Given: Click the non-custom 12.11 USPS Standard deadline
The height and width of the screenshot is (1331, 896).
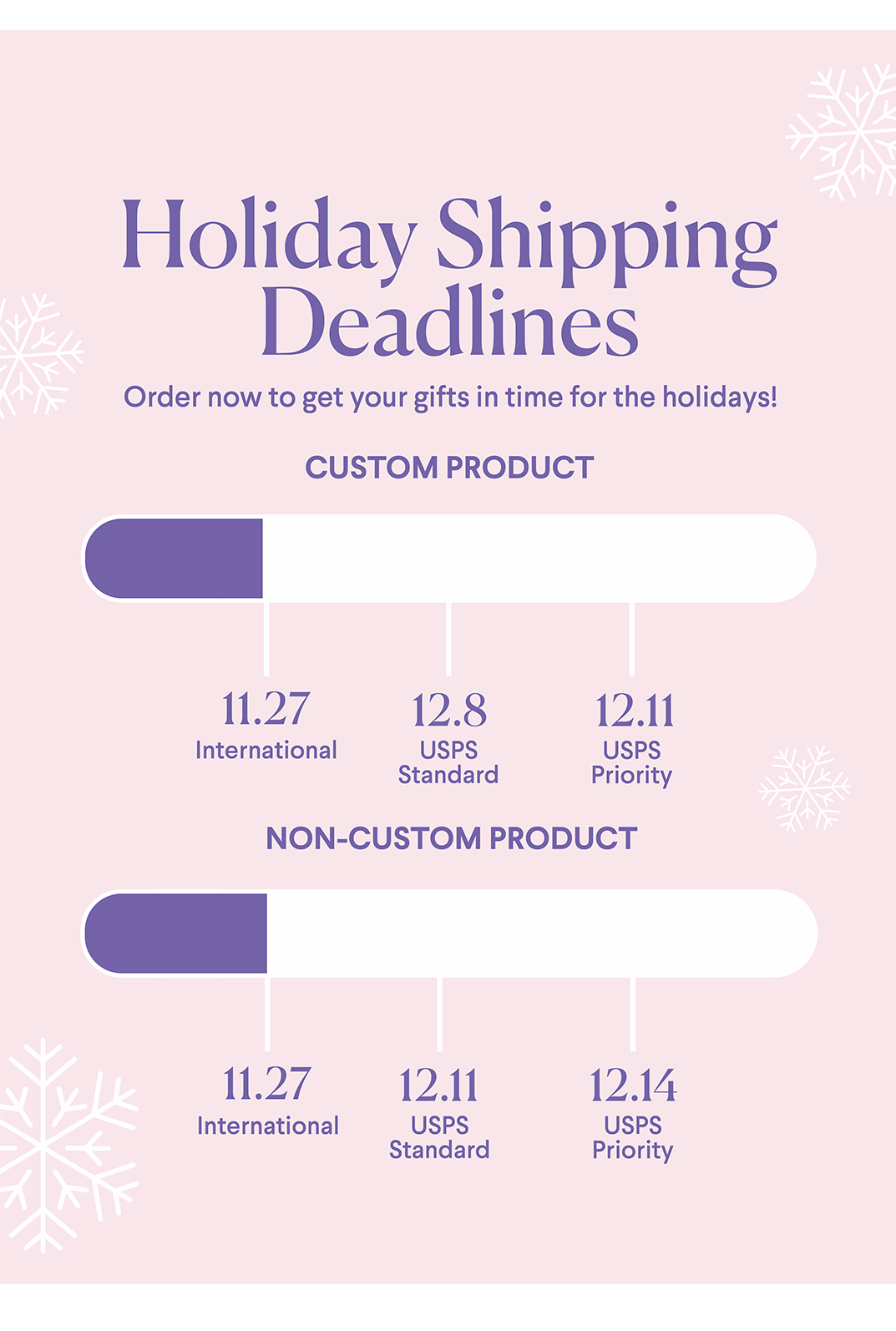Looking at the screenshot, I should click(x=439, y=1113).
